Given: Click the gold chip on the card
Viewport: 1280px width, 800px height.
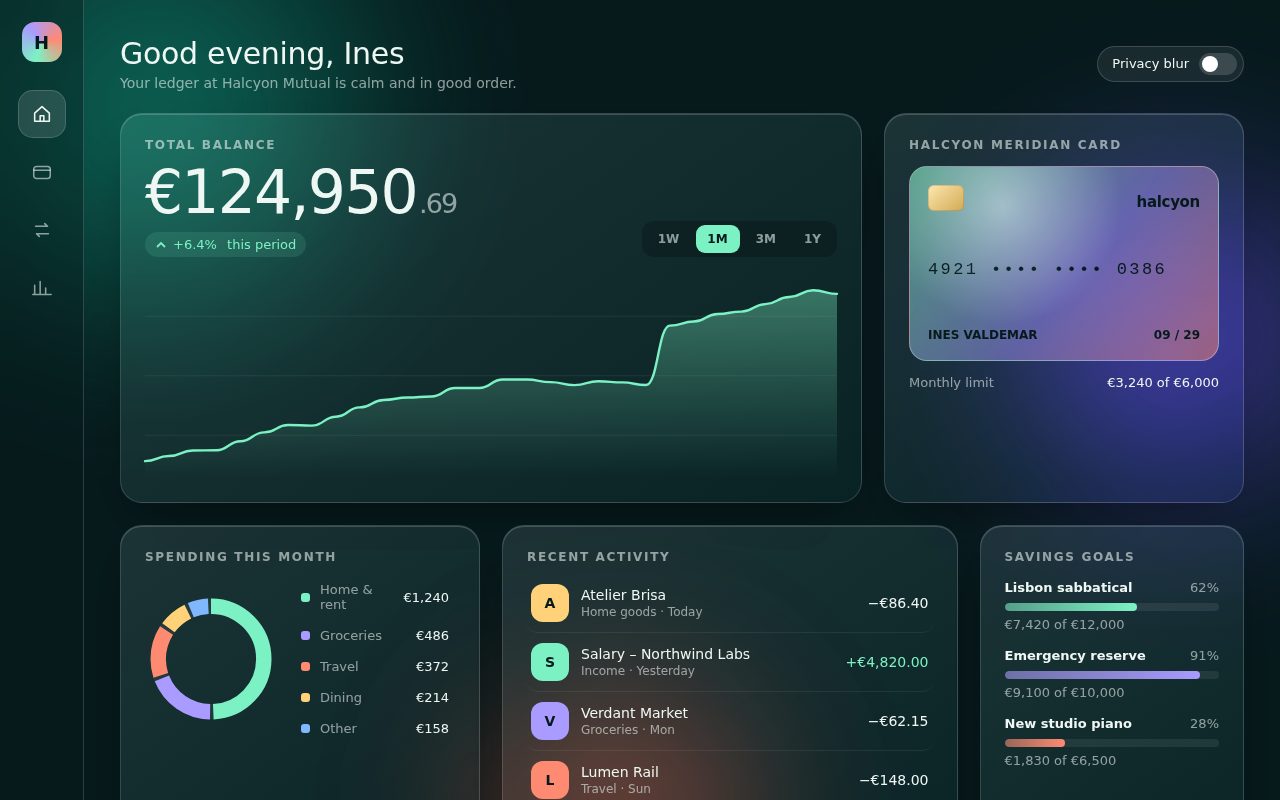Looking at the screenshot, I should (946, 198).
